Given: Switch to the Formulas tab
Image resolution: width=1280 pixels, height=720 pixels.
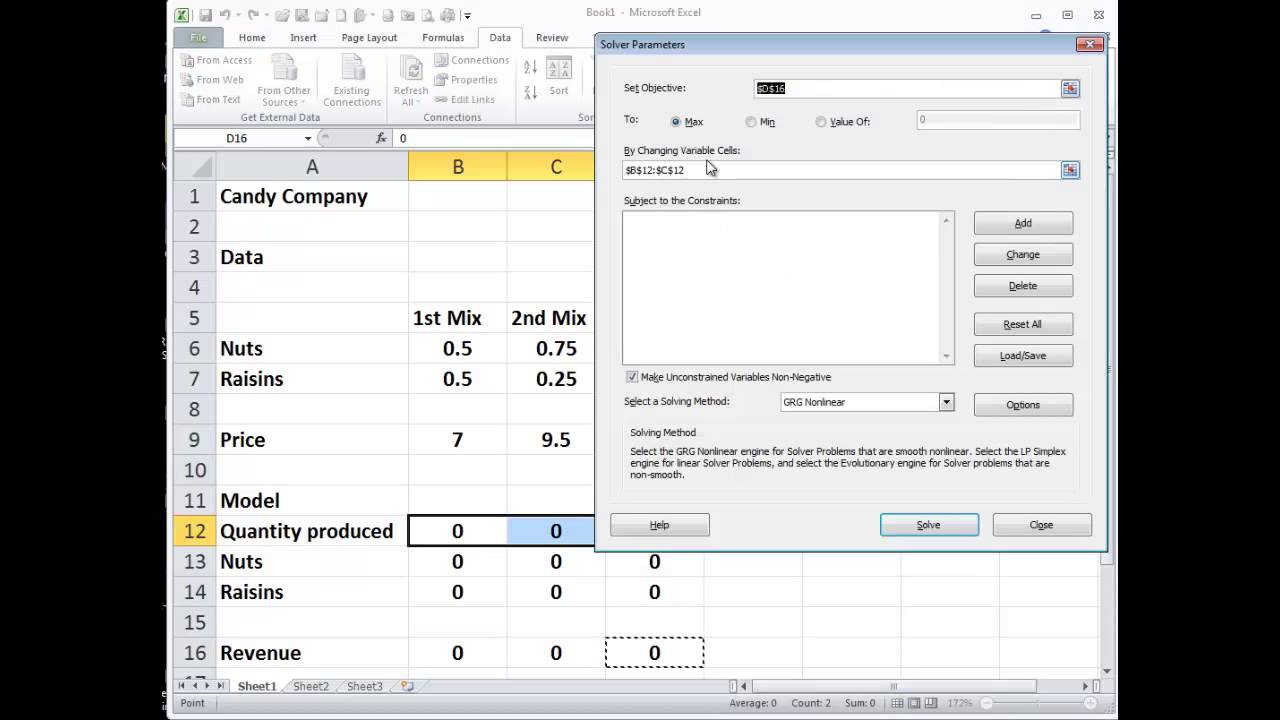Looking at the screenshot, I should click(443, 38).
